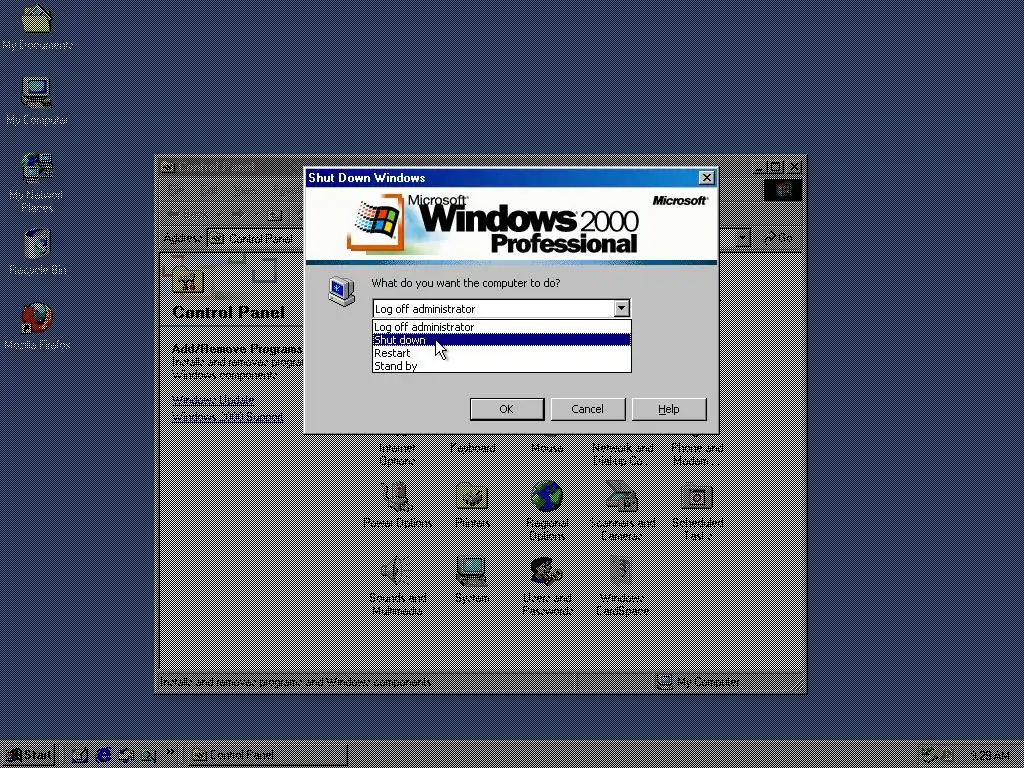Image resolution: width=1024 pixels, height=768 pixels.
Task: Maximize the Control Panel window
Action: (776, 167)
